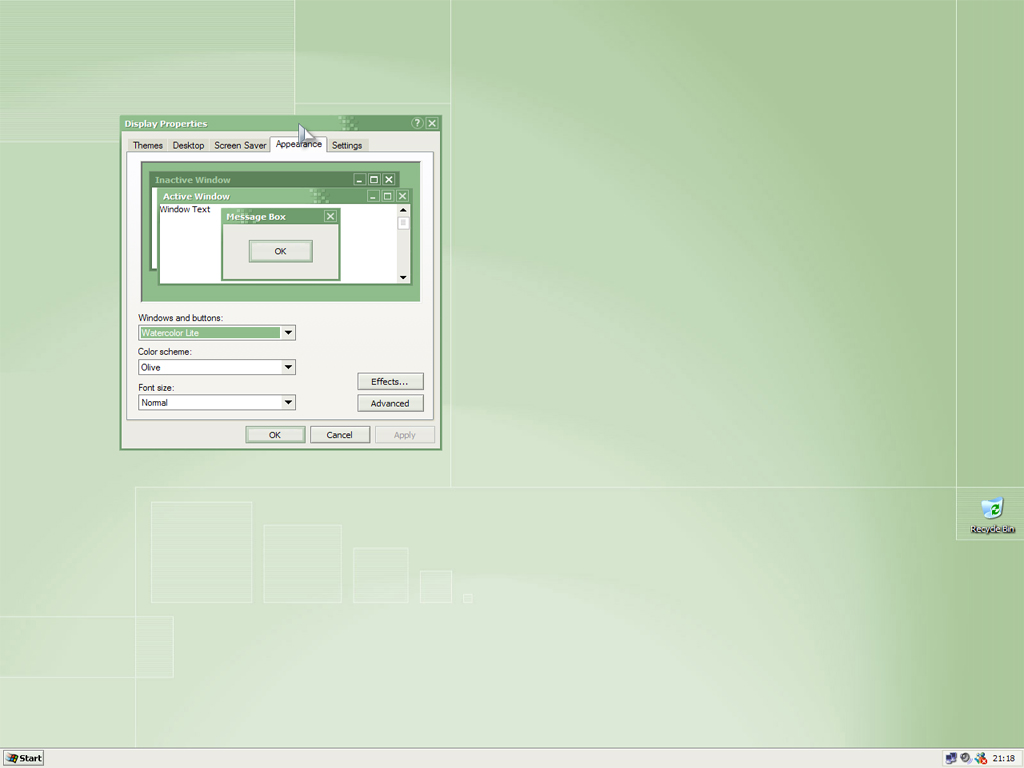Select the Appearance tab
The width and height of the screenshot is (1024, 768).
click(298, 144)
